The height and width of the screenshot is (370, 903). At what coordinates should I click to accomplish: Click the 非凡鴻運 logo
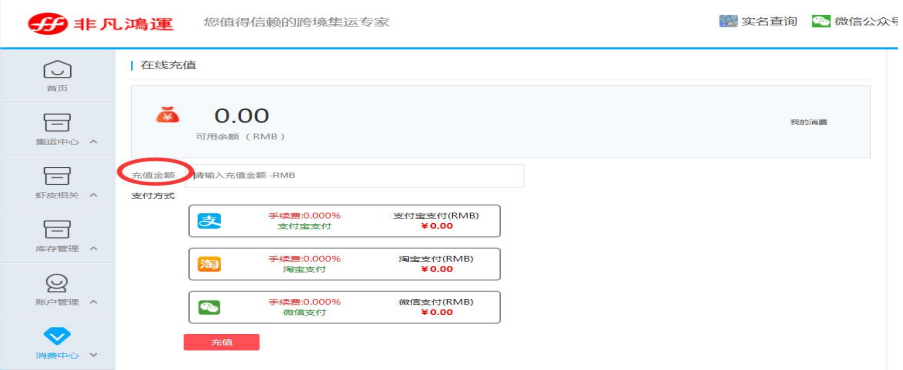(100, 23)
